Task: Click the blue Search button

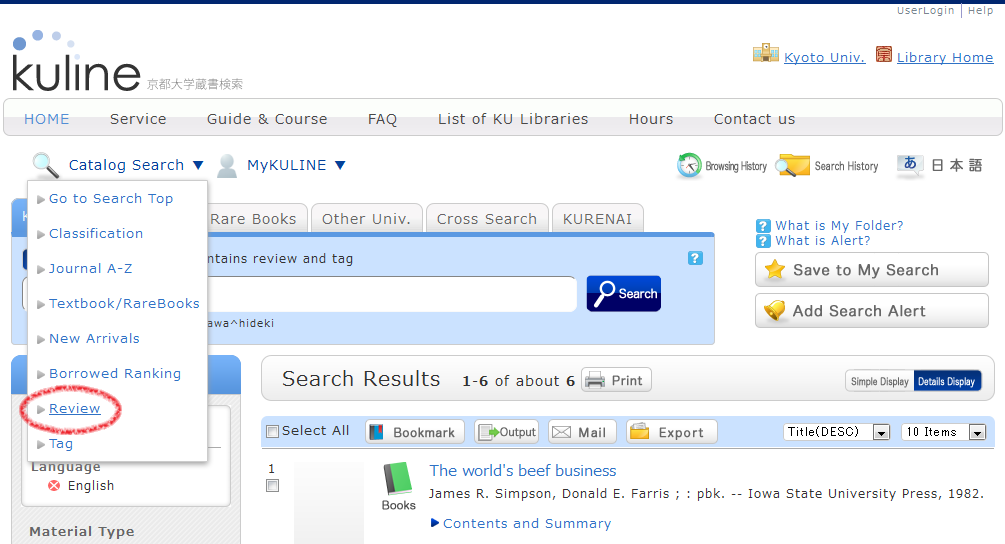Action: (624, 293)
